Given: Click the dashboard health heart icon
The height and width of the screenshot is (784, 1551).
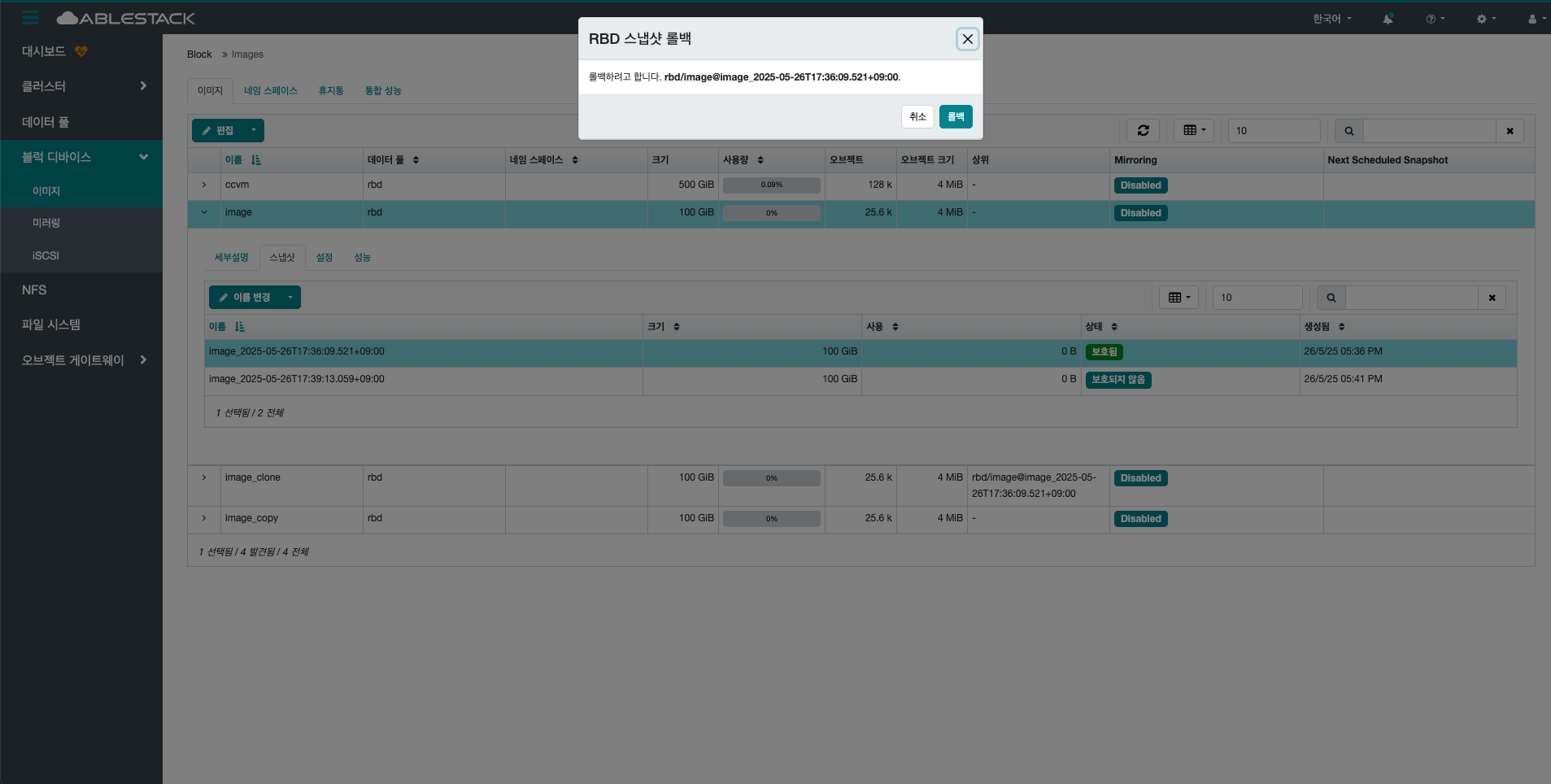Looking at the screenshot, I should coord(81,51).
